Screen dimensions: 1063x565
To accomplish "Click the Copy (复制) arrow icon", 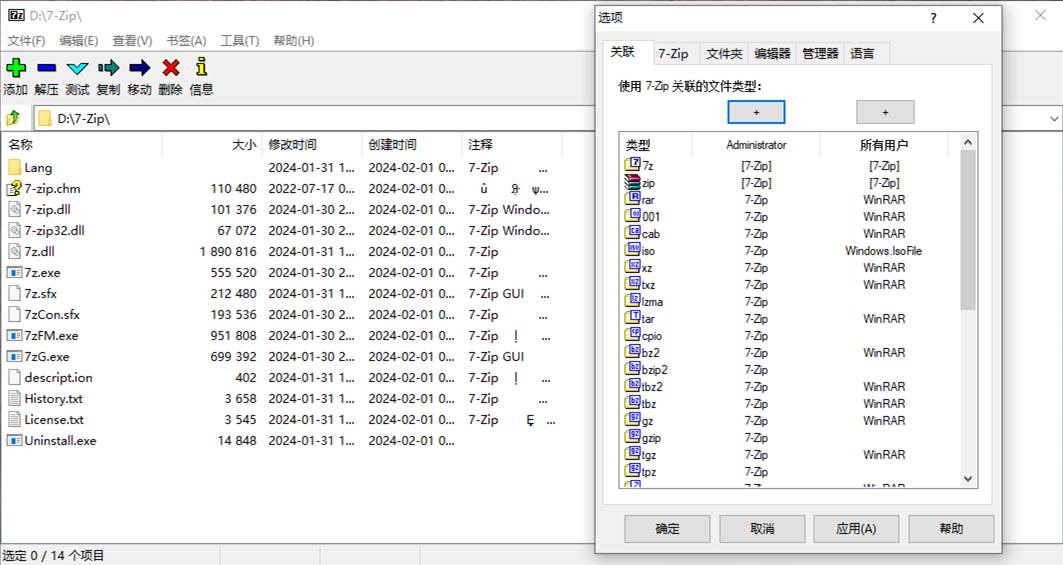I will click(108, 67).
